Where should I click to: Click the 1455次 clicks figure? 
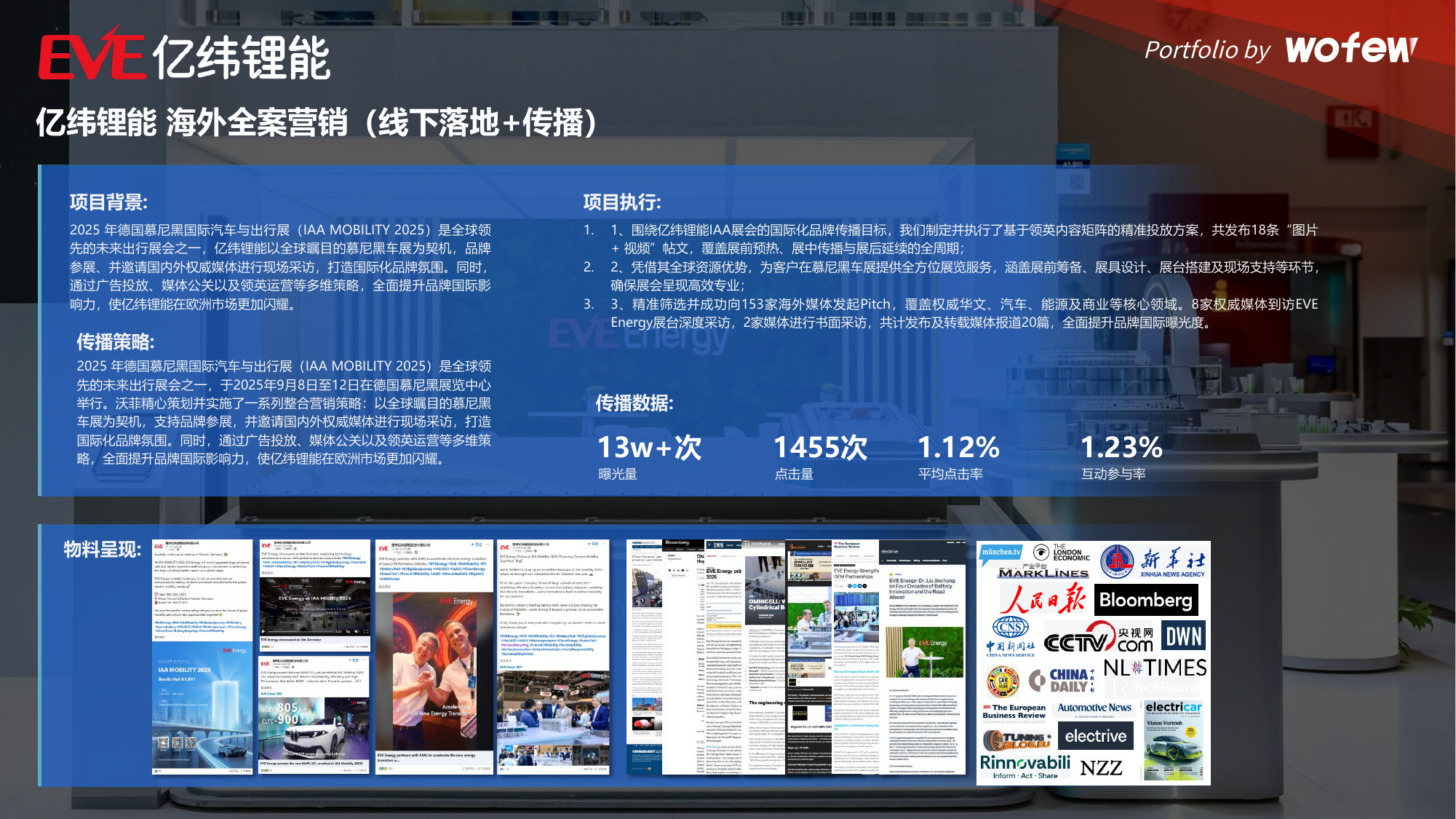pyautogui.click(x=821, y=447)
